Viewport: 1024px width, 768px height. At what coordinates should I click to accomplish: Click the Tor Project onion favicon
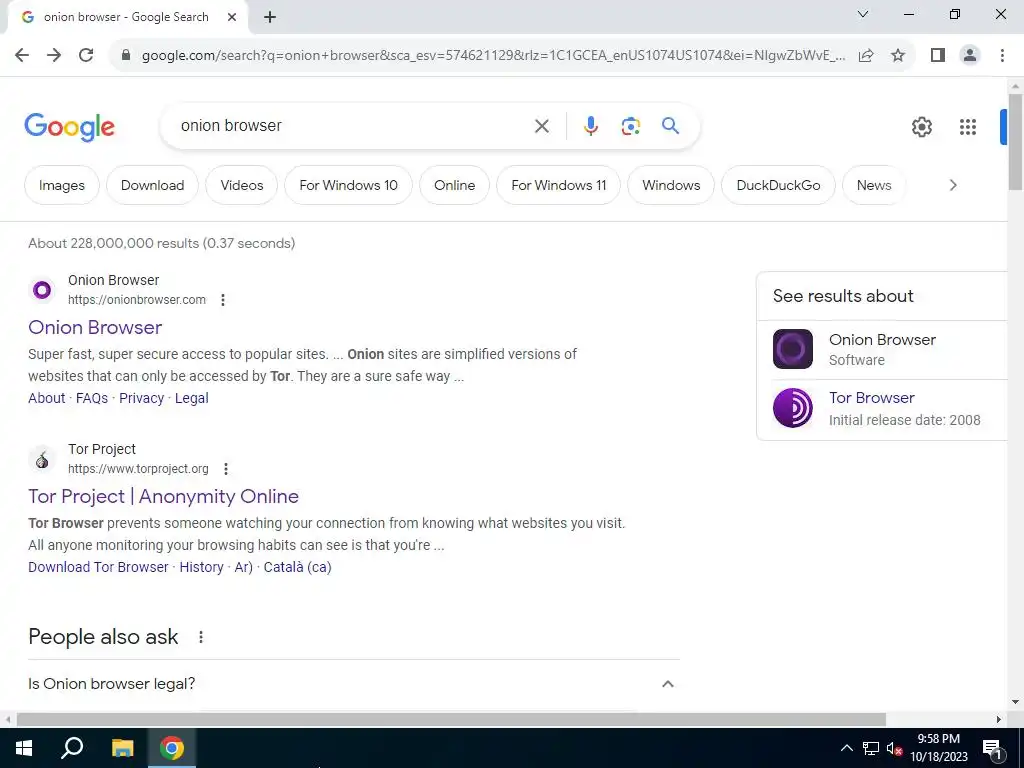(42, 459)
